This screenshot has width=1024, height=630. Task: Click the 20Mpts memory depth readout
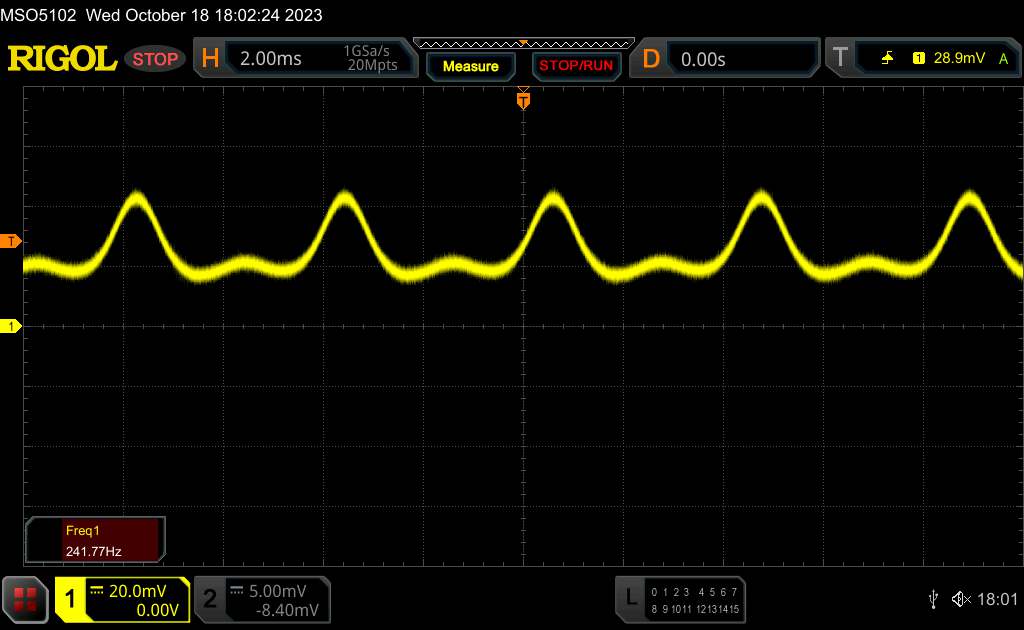tap(372, 65)
